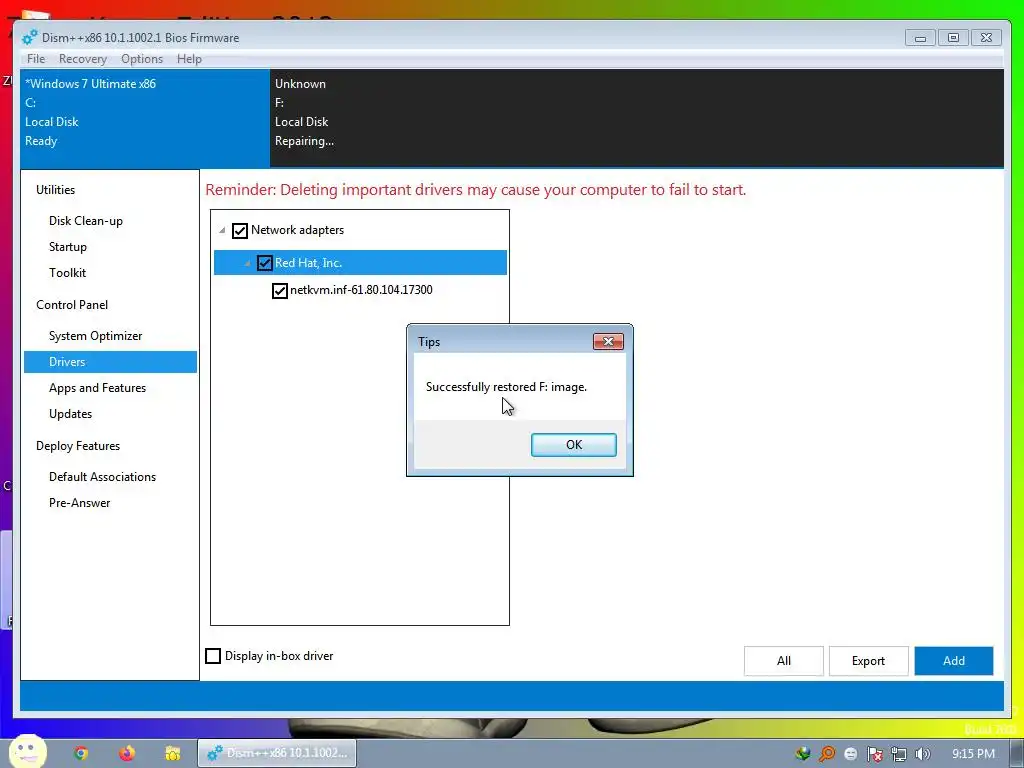Screen dimensions: 1024x768
Task: Click the red driver deletion reminder text
Action: click(475, 190)
